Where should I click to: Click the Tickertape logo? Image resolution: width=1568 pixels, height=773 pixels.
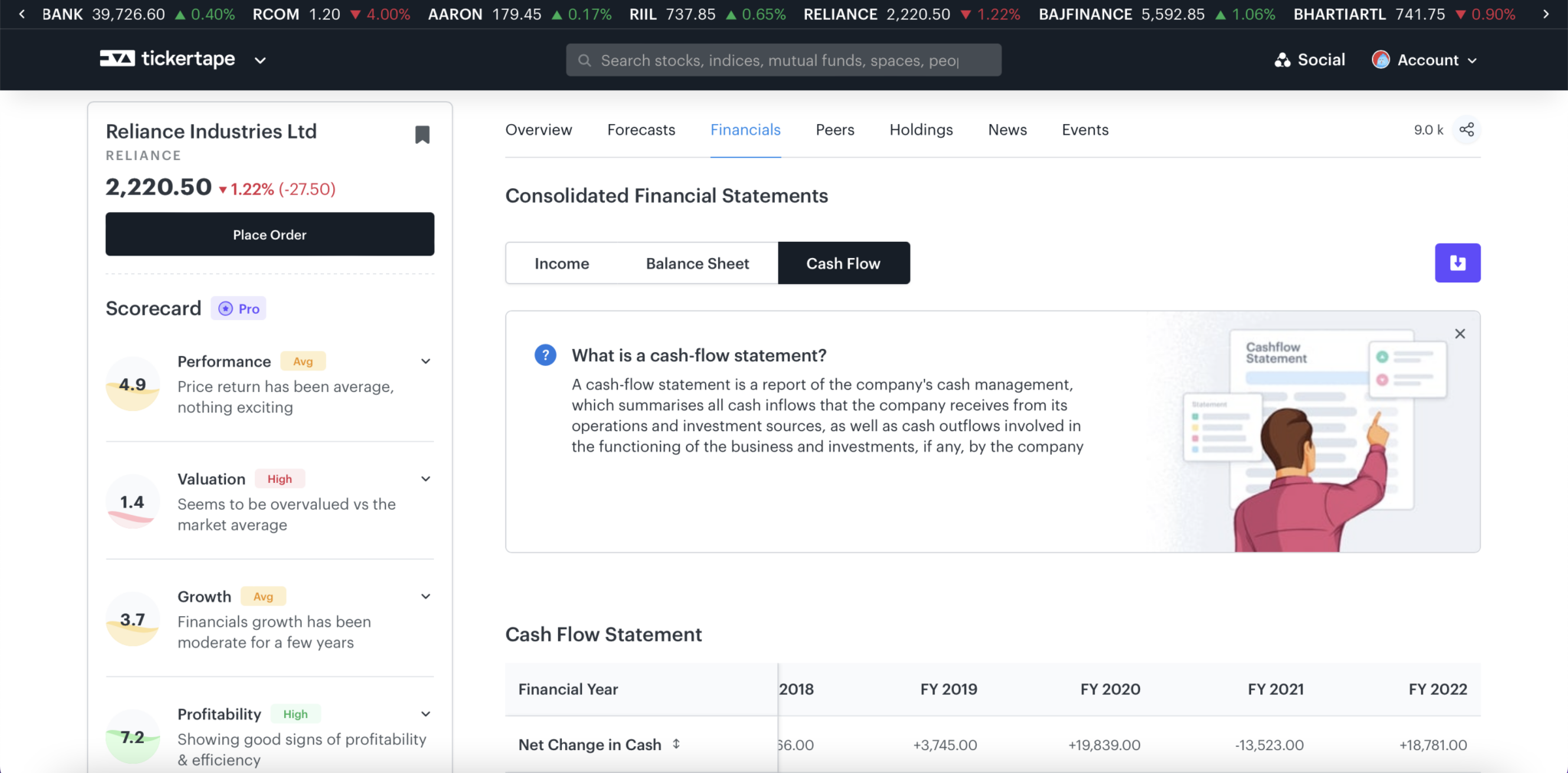pos(168,59)
